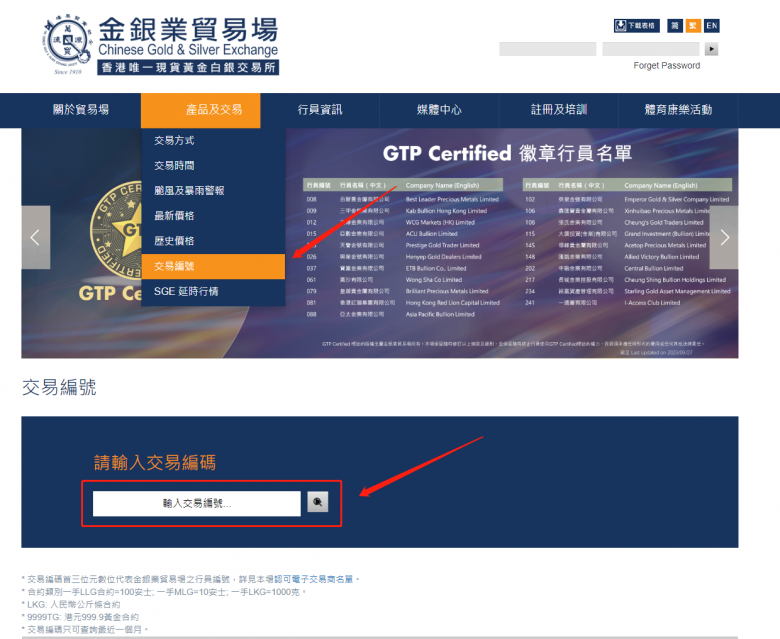Select 歷史價格 from the dropdown
Screen dimensions: 780x639
[213, 241]
